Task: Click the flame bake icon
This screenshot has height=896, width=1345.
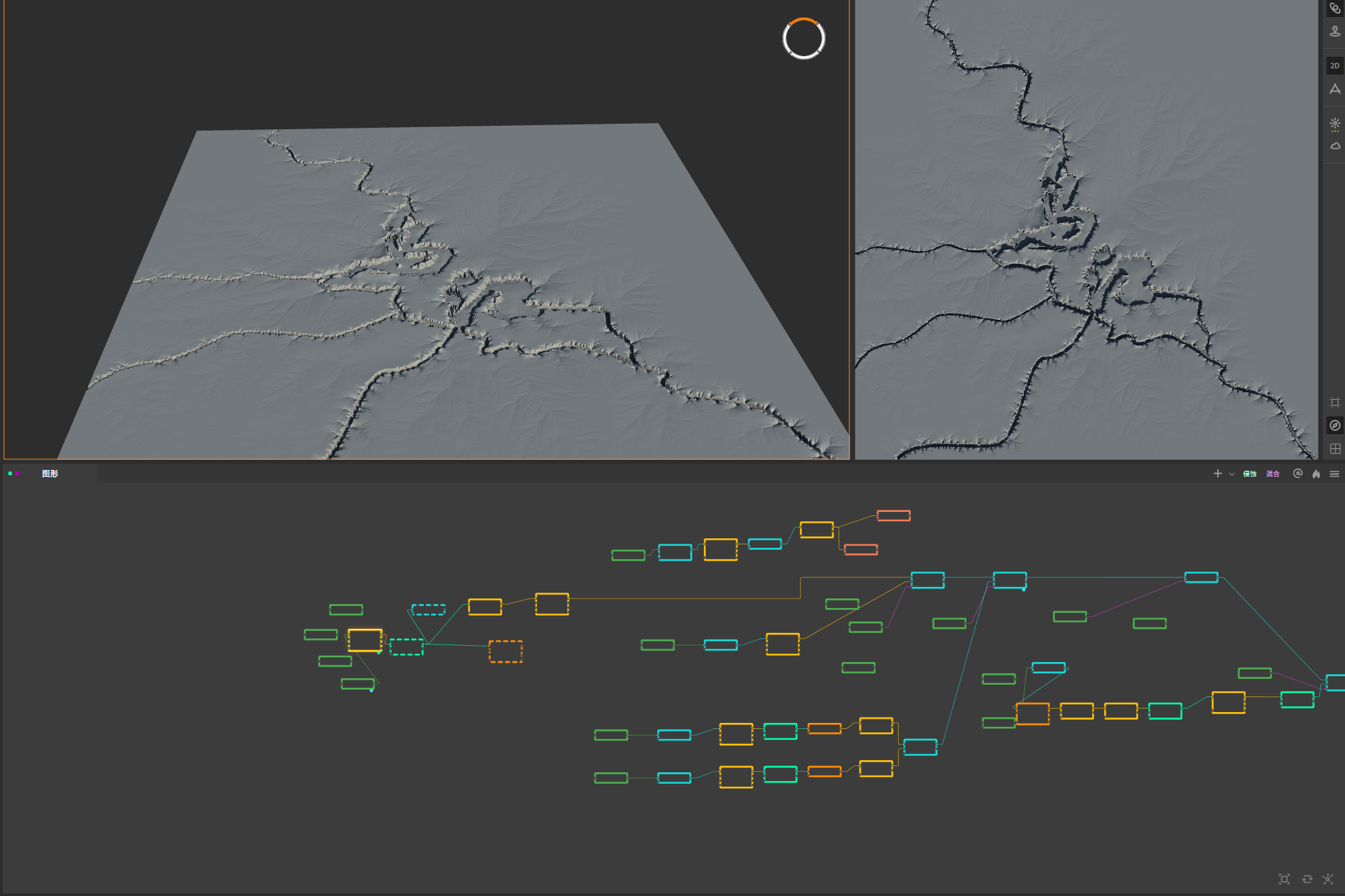Action: [1316, 473]
